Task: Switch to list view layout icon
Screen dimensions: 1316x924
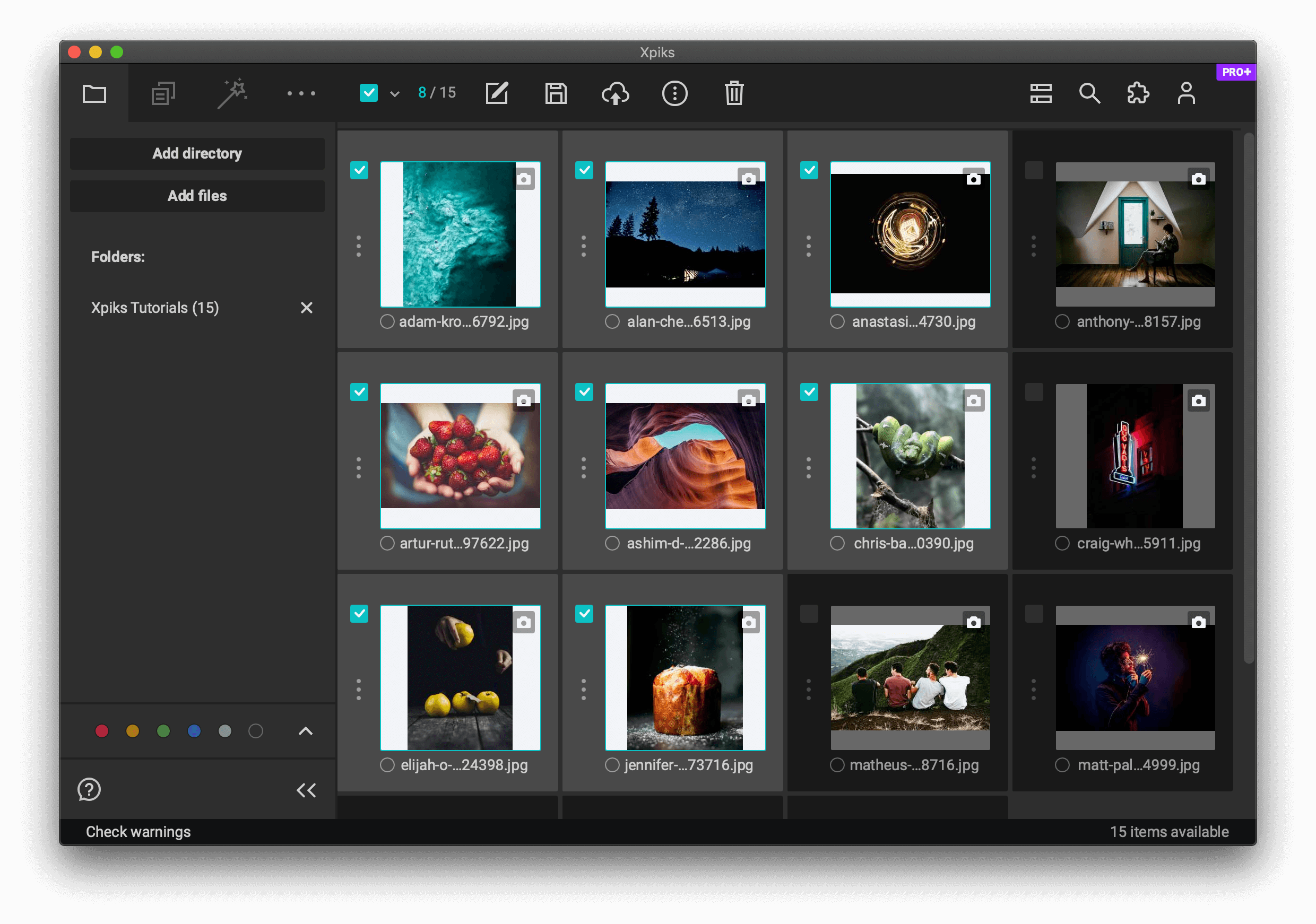Action: tap(1040, 93)
